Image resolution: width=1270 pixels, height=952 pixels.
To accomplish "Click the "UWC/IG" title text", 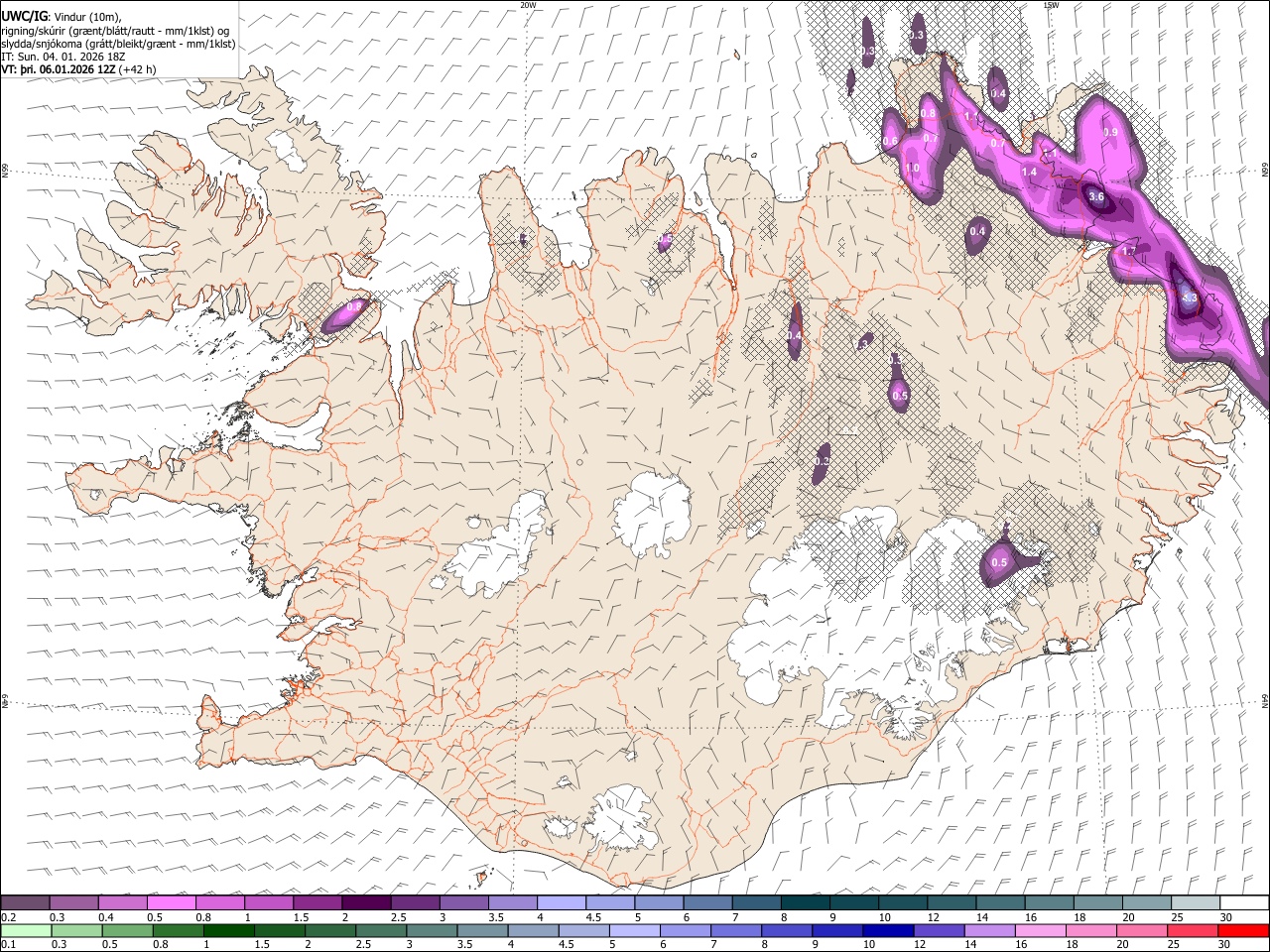I will point(23,16).
